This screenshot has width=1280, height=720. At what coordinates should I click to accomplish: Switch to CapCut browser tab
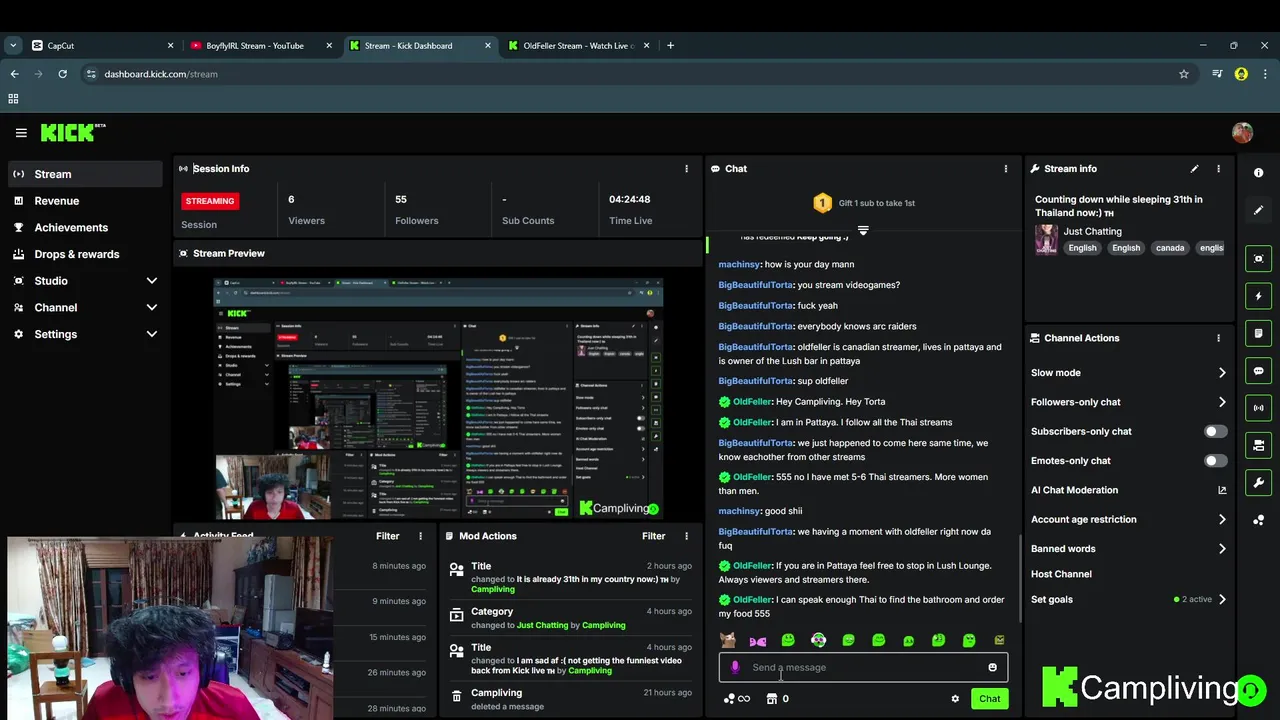[100, 45]
